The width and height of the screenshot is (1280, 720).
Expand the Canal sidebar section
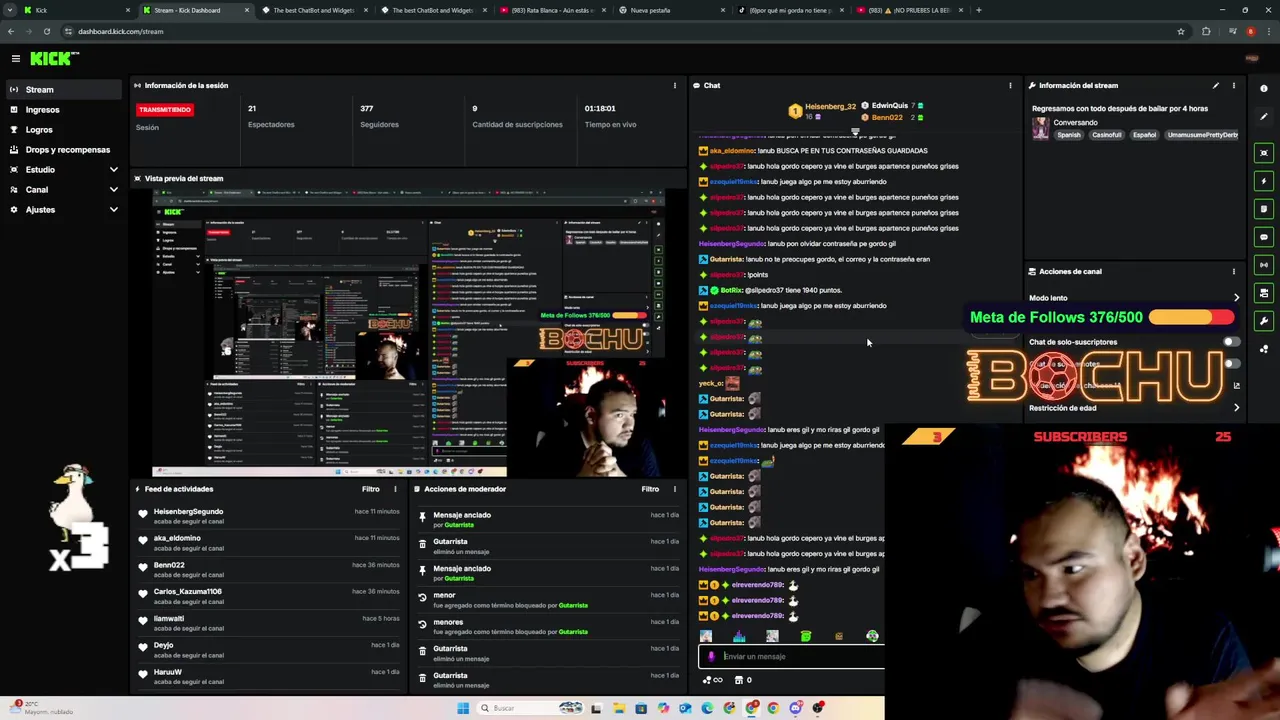113,190
